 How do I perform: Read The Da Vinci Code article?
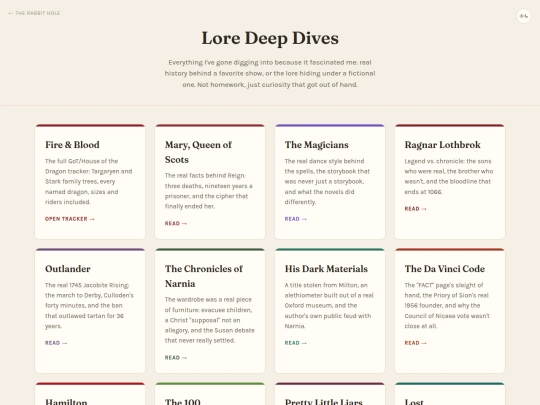[415, 343]
